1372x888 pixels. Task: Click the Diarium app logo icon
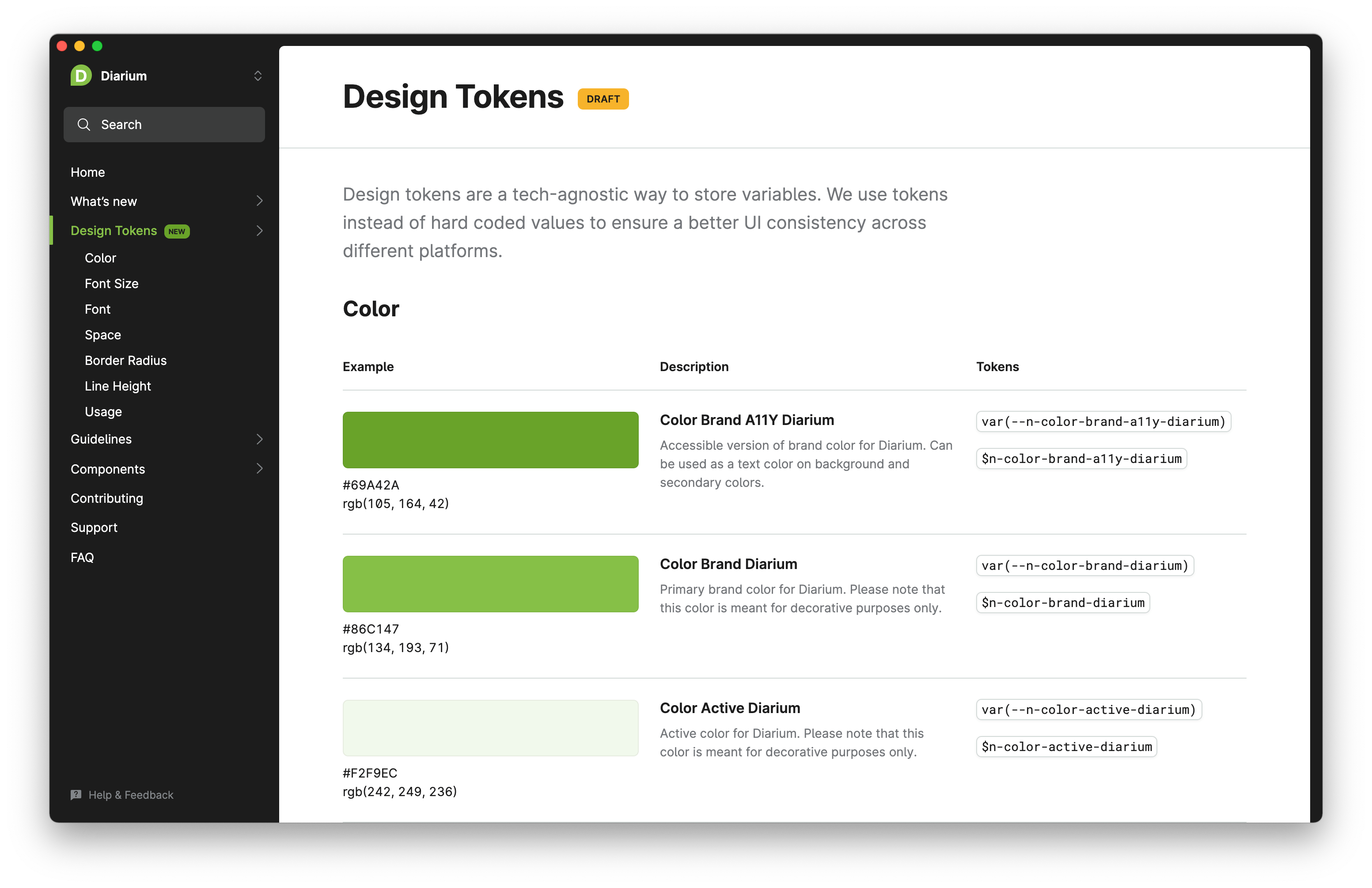[x=79, y=75]
